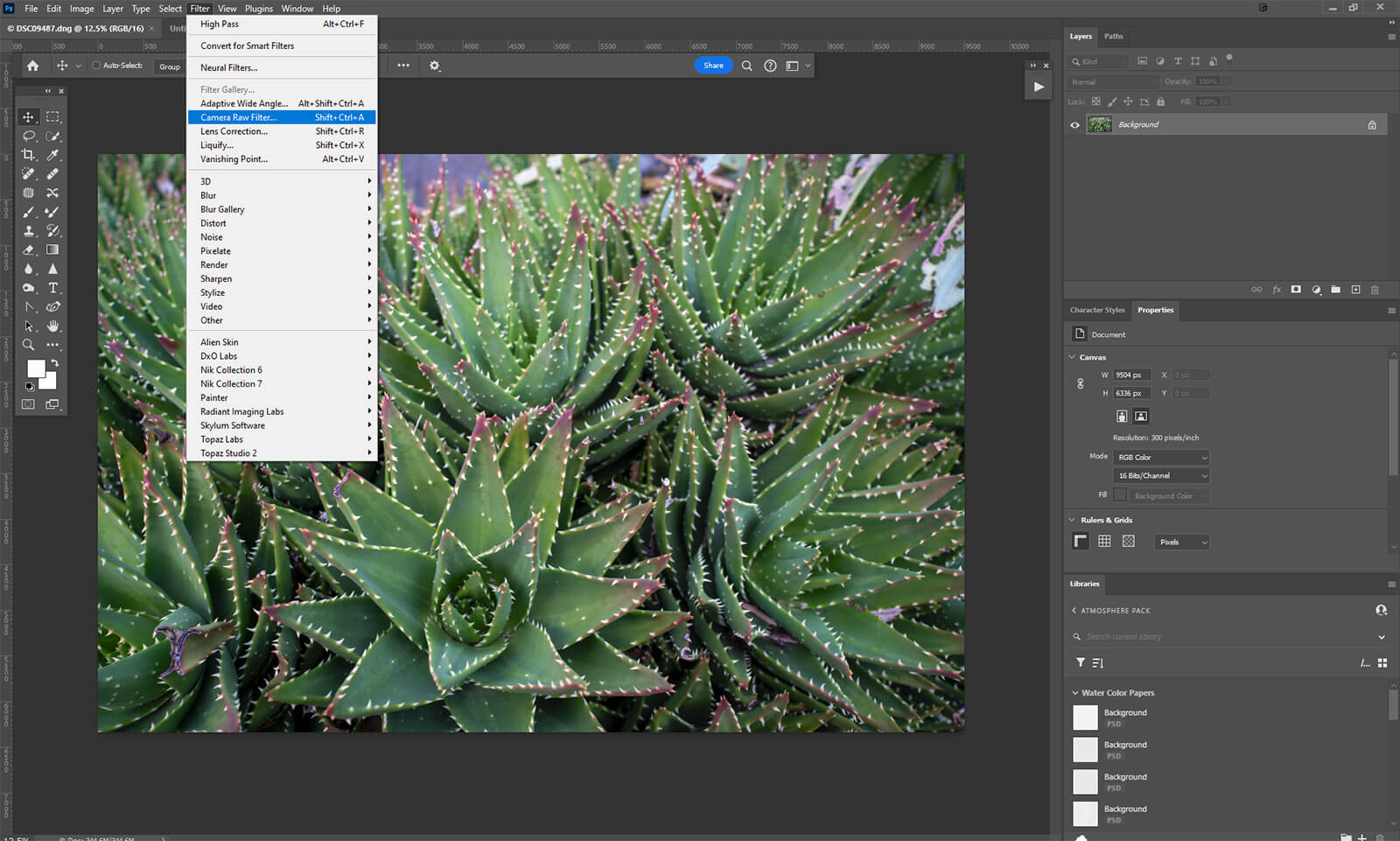
Task: Switch to the Paths tab
Action: coord(1113,37)
